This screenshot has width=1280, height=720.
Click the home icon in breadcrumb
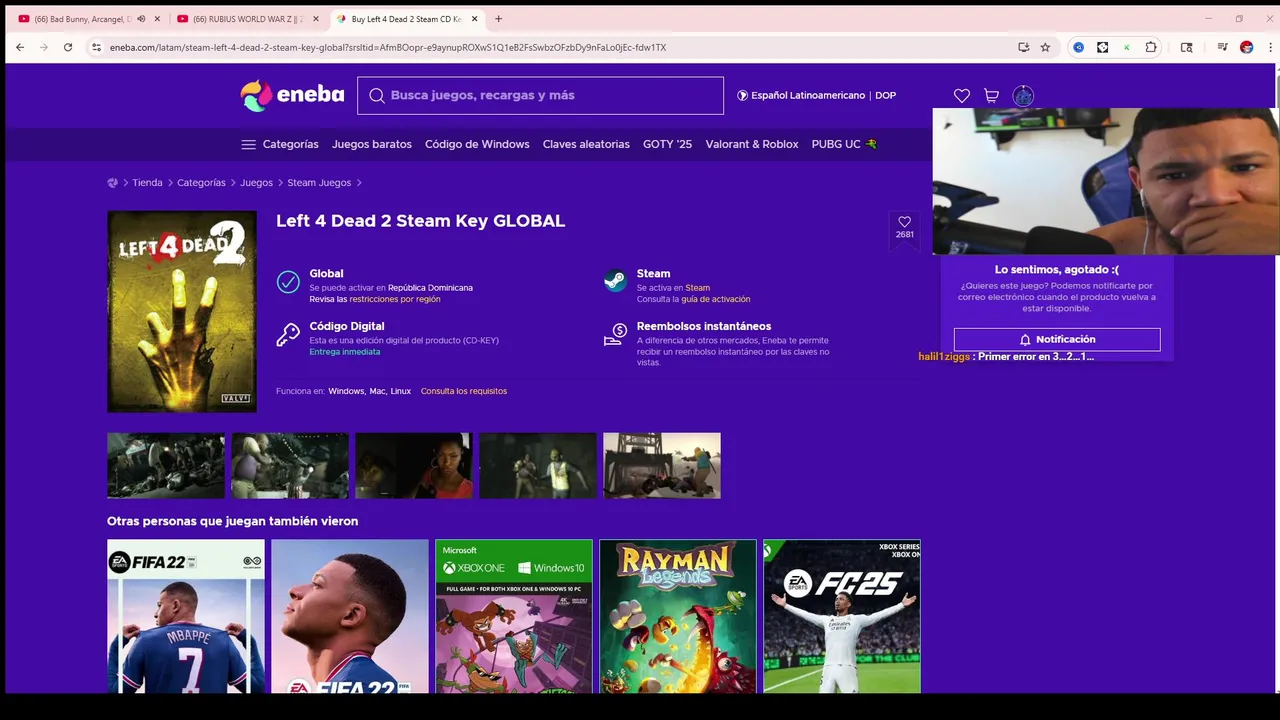click(113, 183)
